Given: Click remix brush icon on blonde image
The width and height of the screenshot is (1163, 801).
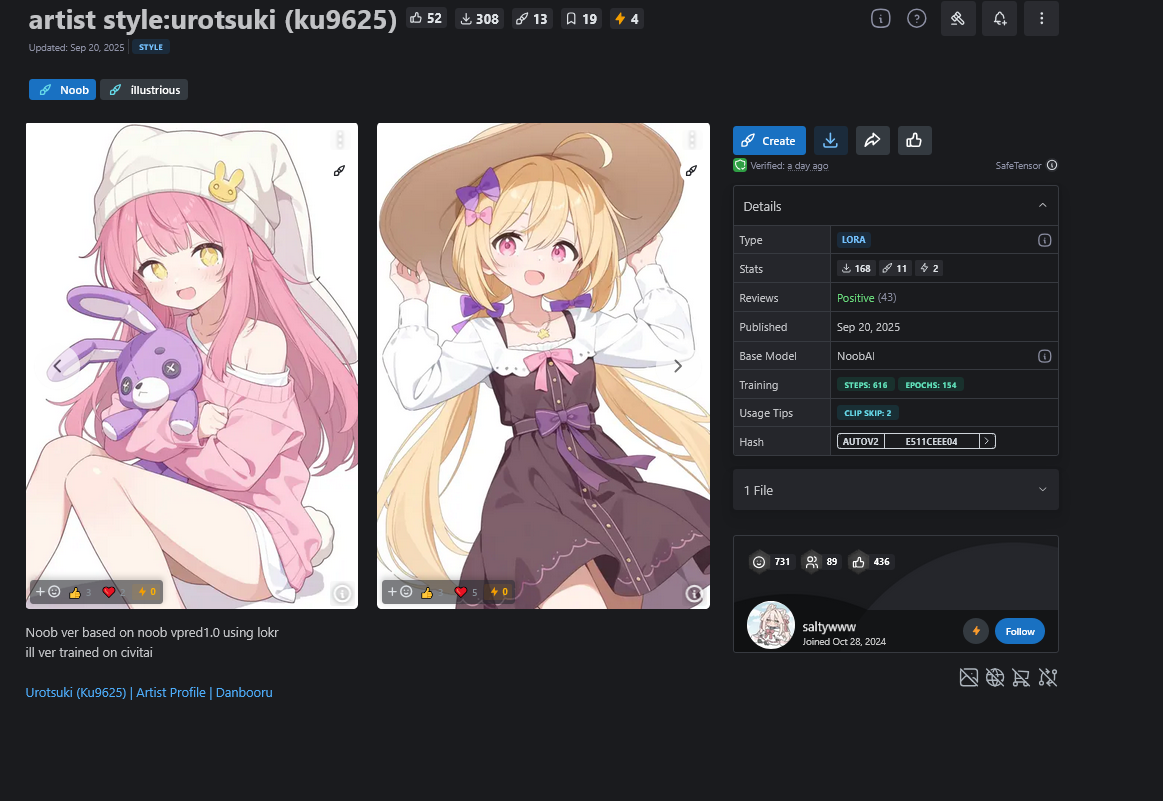Looking at the screenshot, I should point(691,171).
